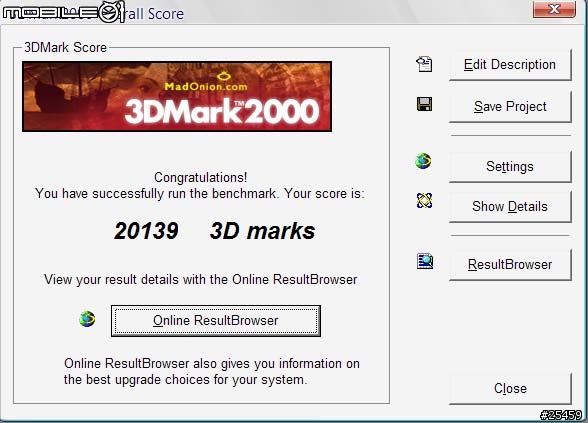Click the Close button at bottom right
The width and height of the screenshot is (588, 423).
[510, 389]
